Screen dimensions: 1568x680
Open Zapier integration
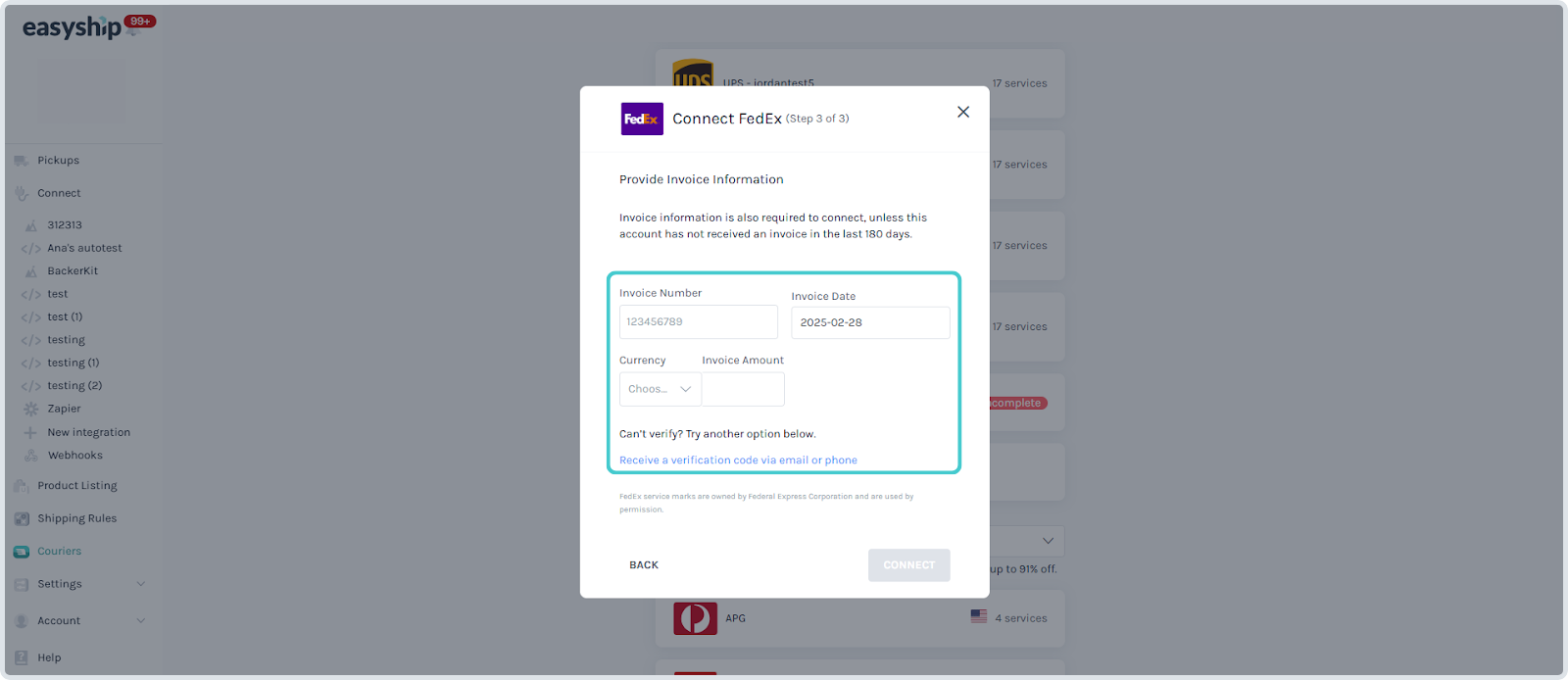click(x=64, y=410)
